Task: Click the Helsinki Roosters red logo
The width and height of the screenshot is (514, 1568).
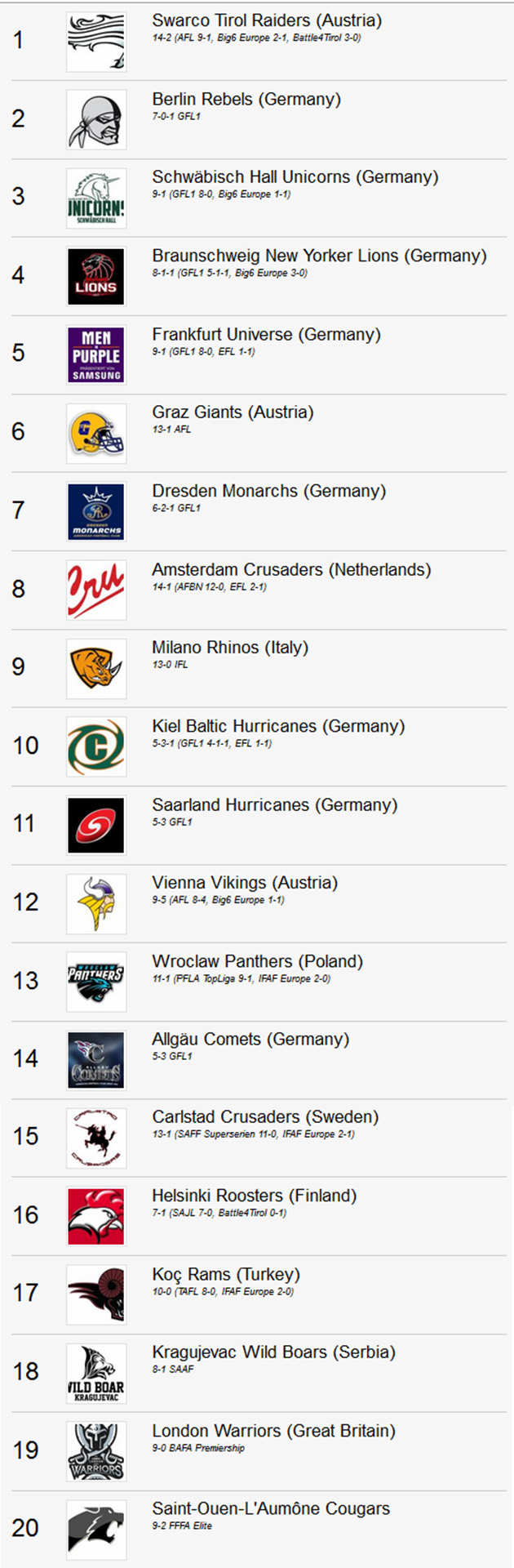Action: 96,1217
